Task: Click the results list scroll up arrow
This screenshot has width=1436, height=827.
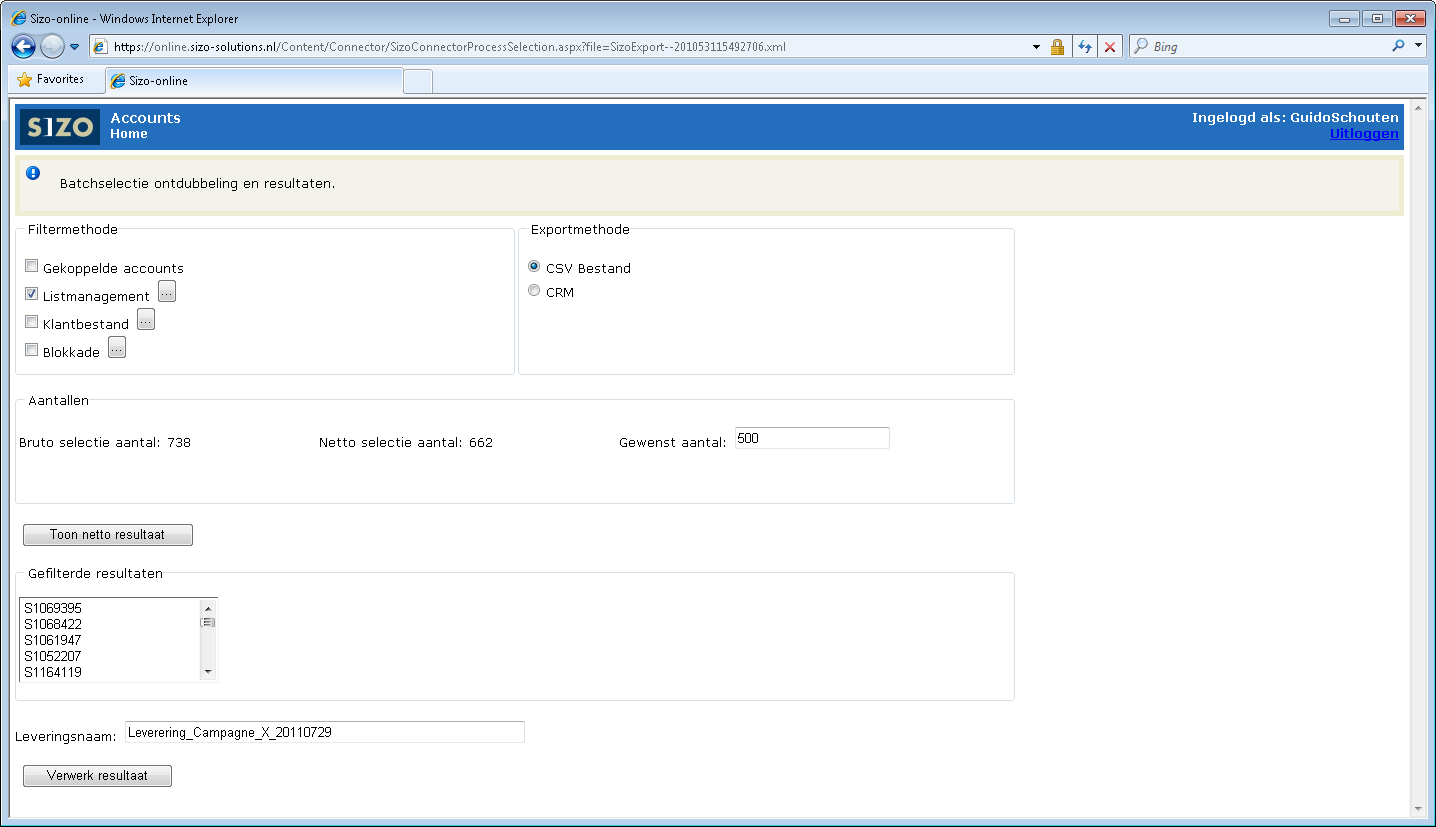Action: coord(208,608)
